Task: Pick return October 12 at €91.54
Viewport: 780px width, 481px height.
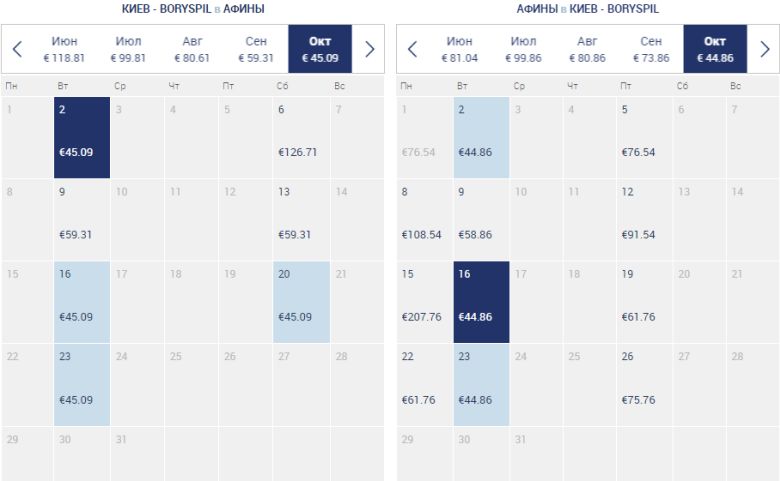Action: tap(644, 220)
